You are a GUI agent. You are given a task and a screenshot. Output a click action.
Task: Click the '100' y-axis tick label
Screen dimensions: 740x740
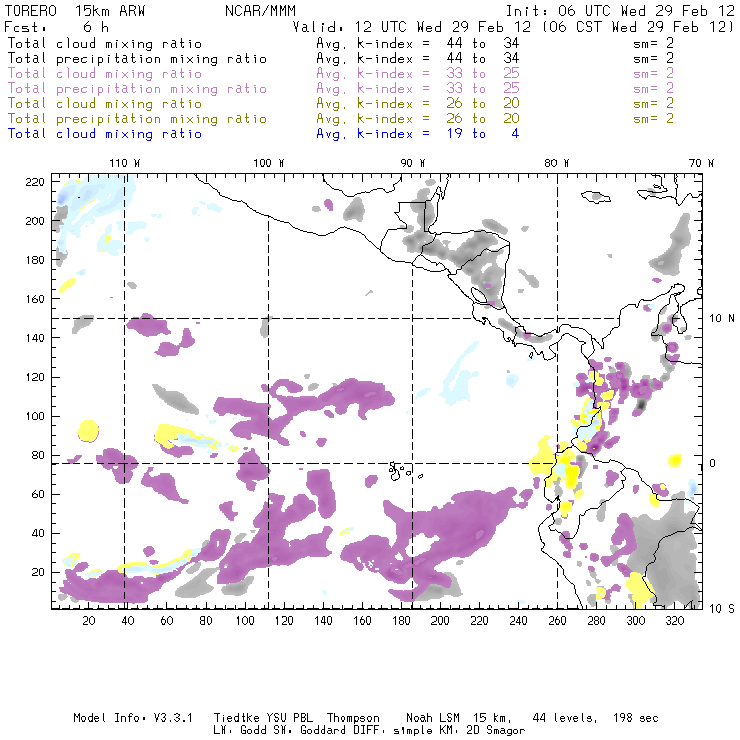[35, 416]
